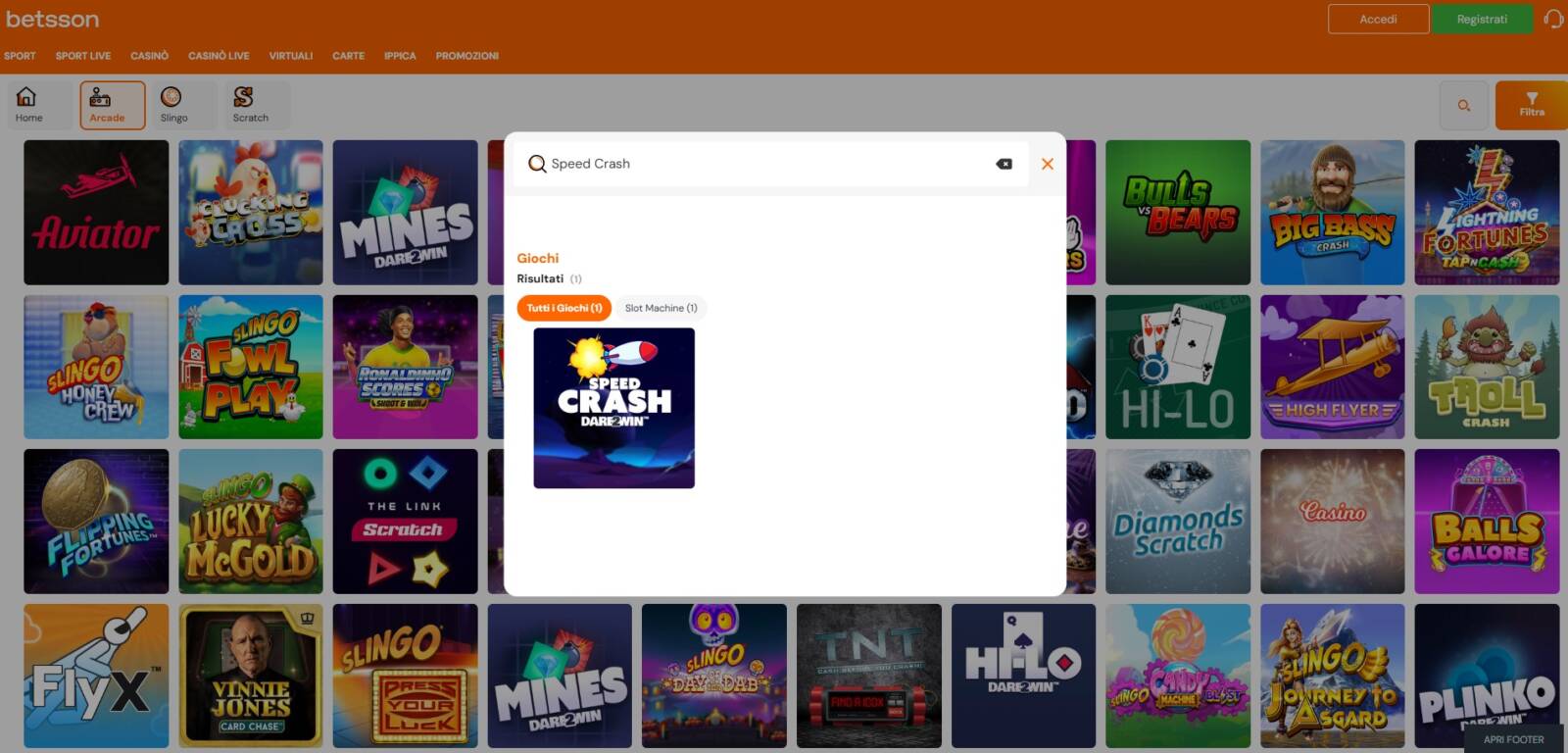The height and width of the screenshot is (753, 1568).
Task: Expand the Apri Footer bar
Action: point(1512,739)
